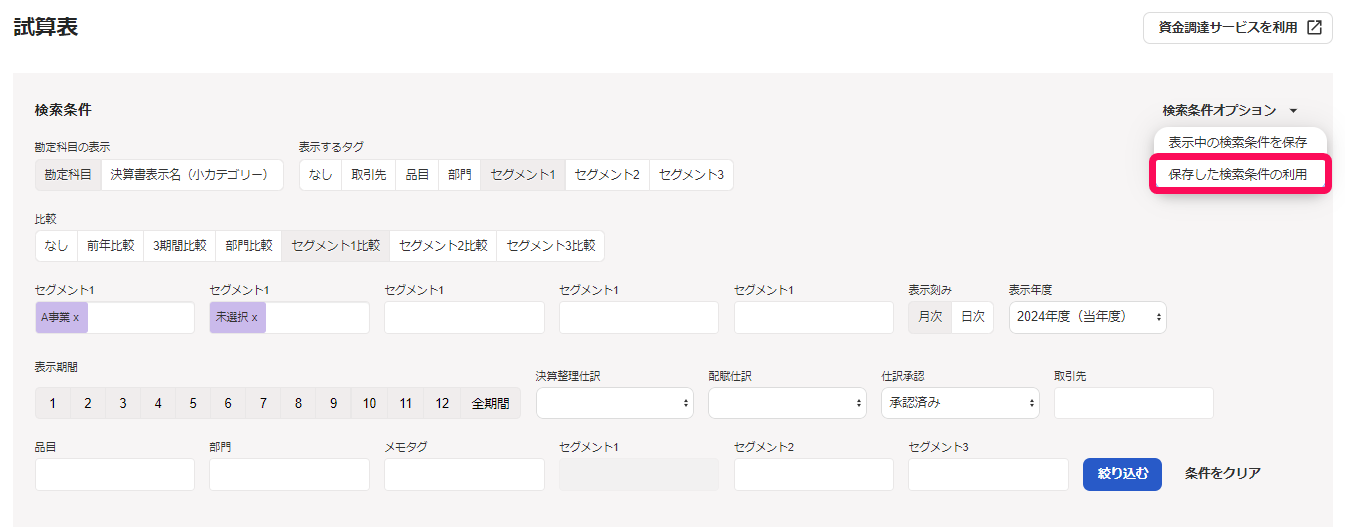Set 比較 to なし
This screenshot has width=1345, height=532.
coord(56,246)
